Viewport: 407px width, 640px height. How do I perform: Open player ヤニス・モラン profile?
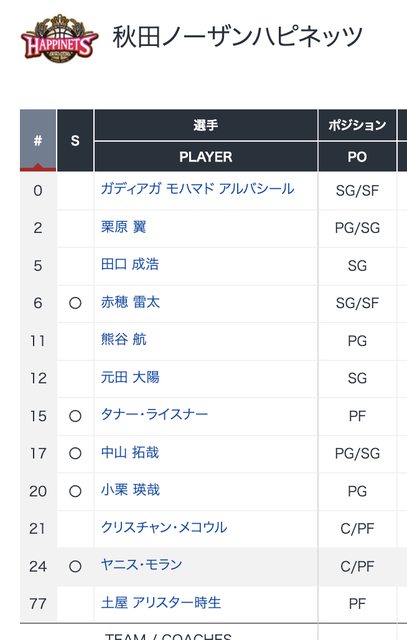(141, 565)
